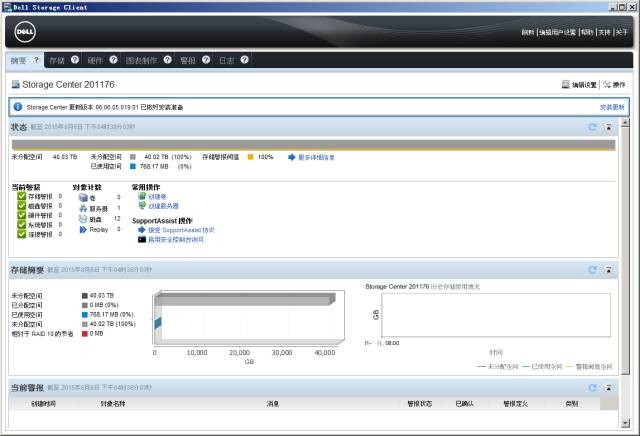Switch to the Logs (日志) tab
Screen dimensions: 640x436
(227, 60)
